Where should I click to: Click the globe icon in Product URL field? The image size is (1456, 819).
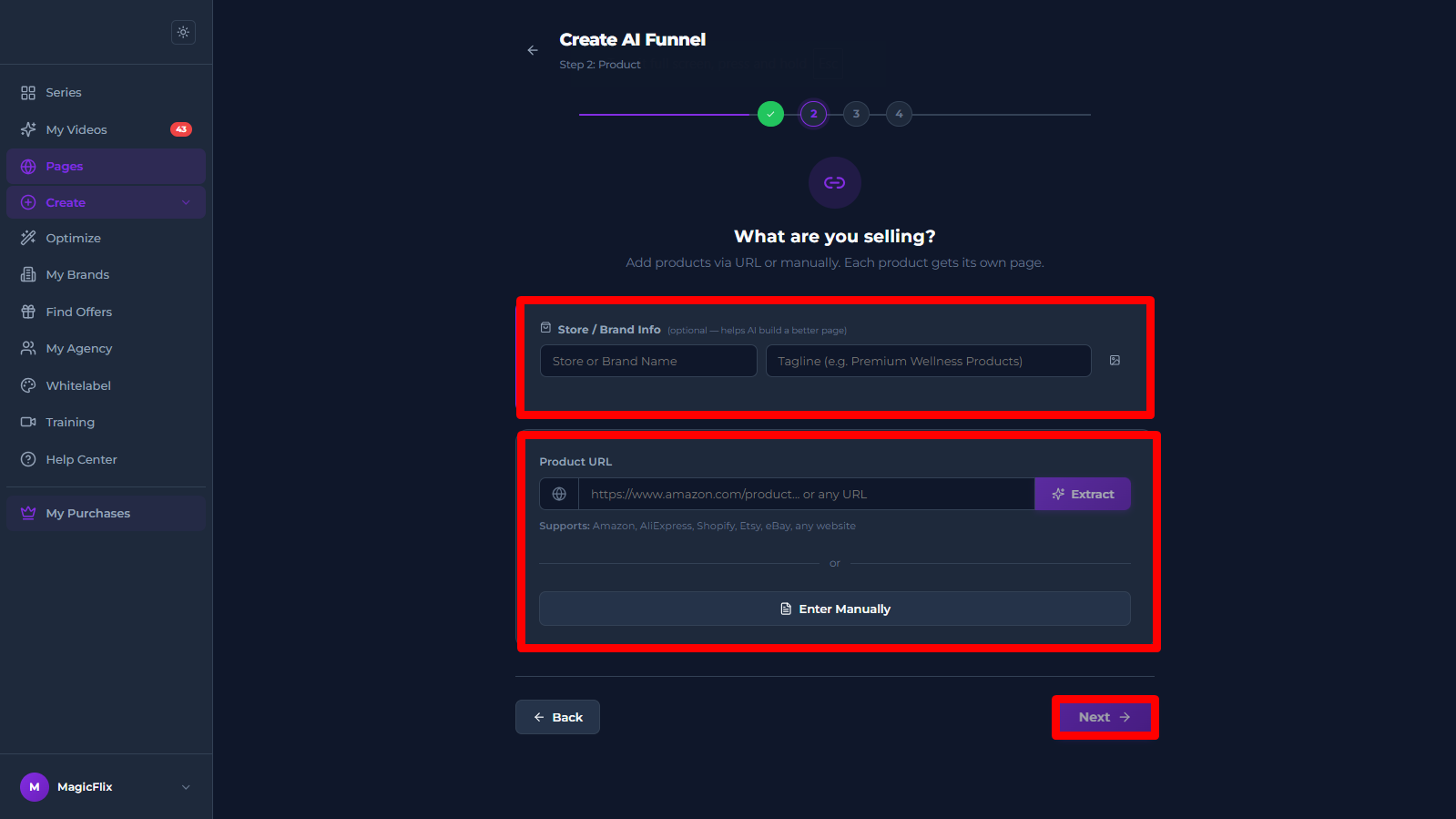pos(559,494)
